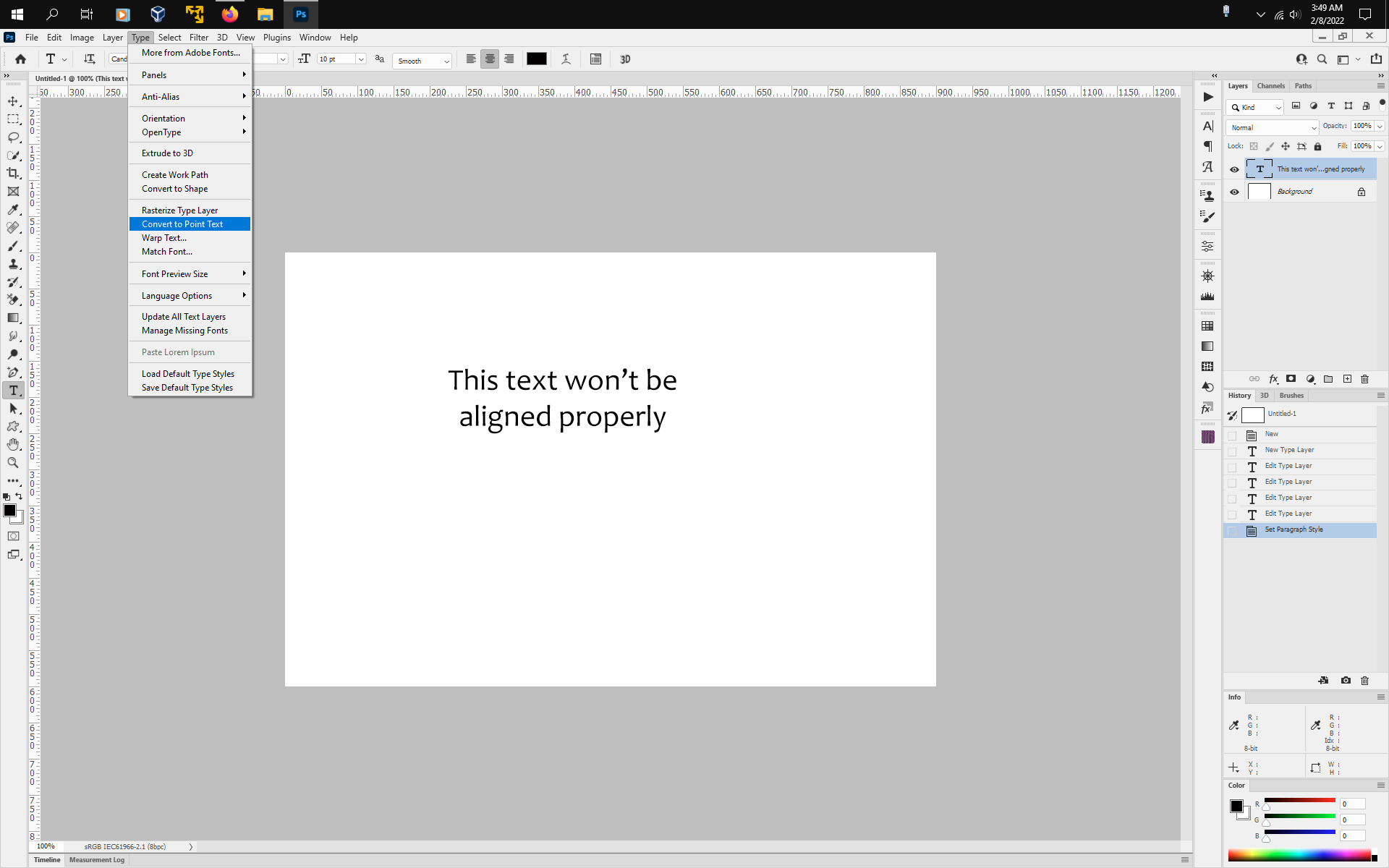1389x868 pixels.
Task: Toggle visibility of the text layer
Action: [1235, 169]
